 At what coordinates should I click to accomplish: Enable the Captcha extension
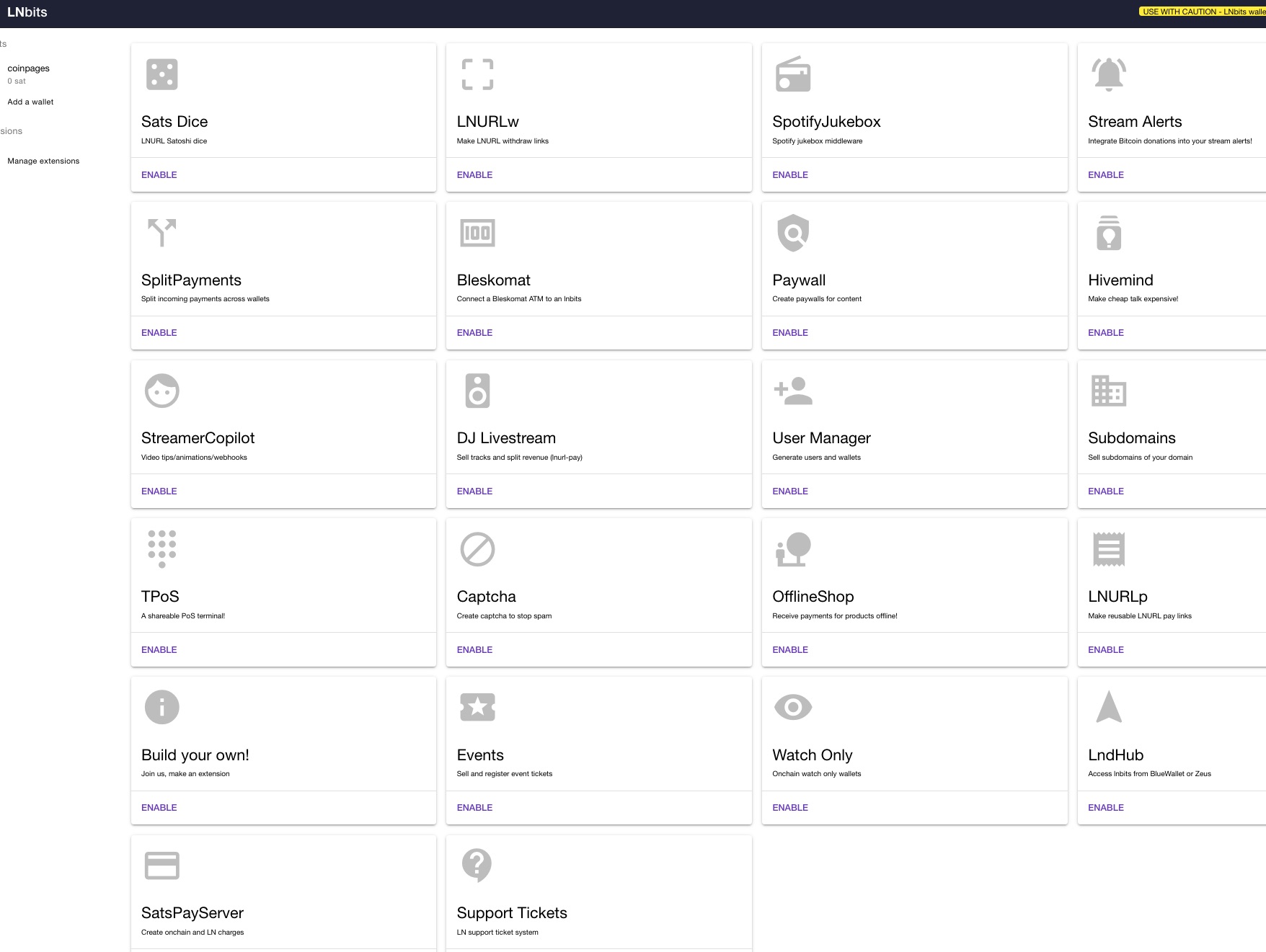pos(474,649)
